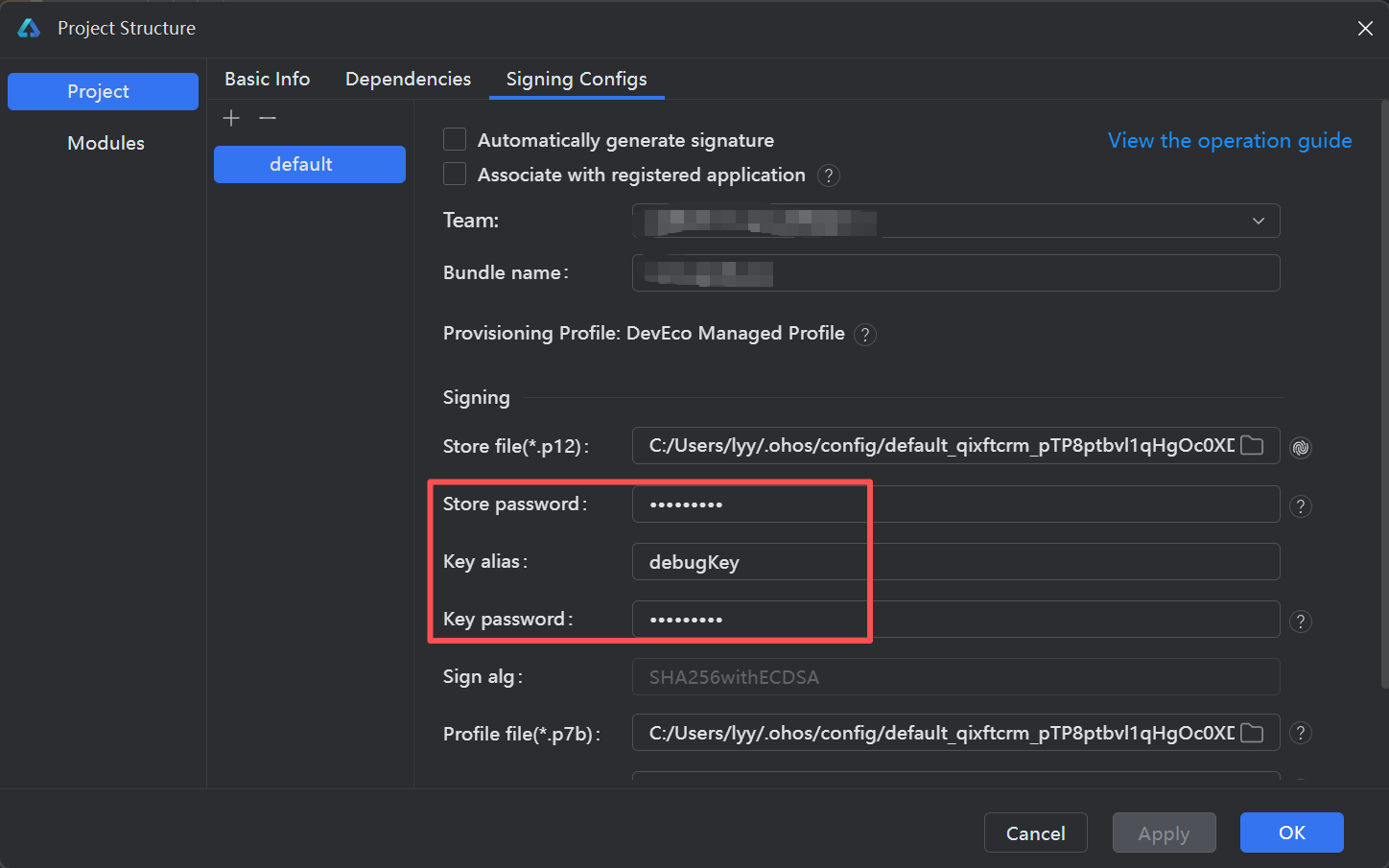Click help icon next to Key password

1301,622
